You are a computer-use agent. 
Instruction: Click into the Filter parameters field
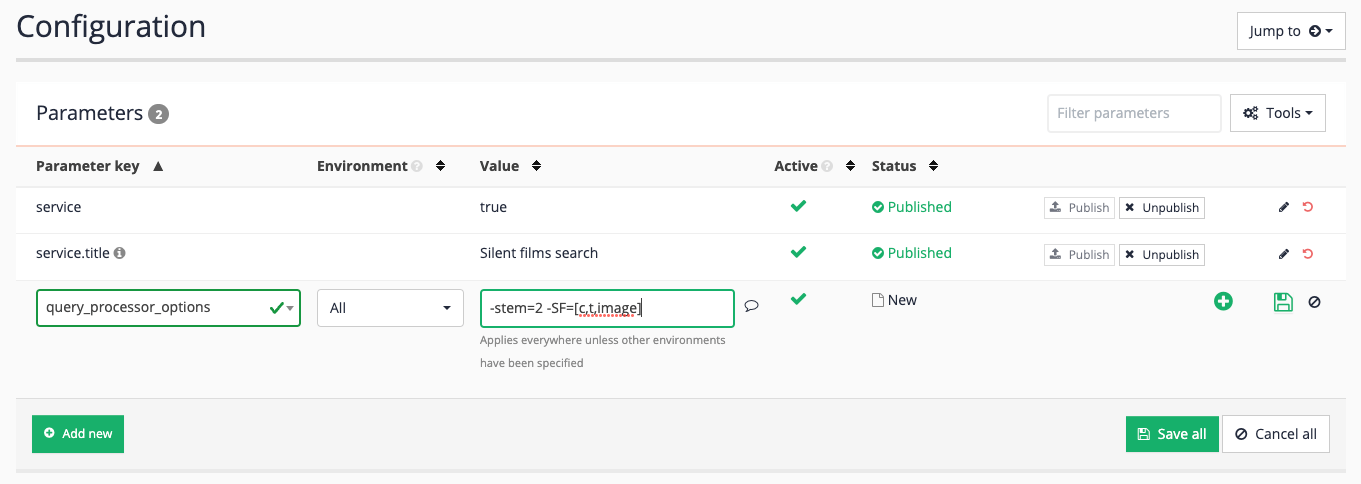(1133, 113)
